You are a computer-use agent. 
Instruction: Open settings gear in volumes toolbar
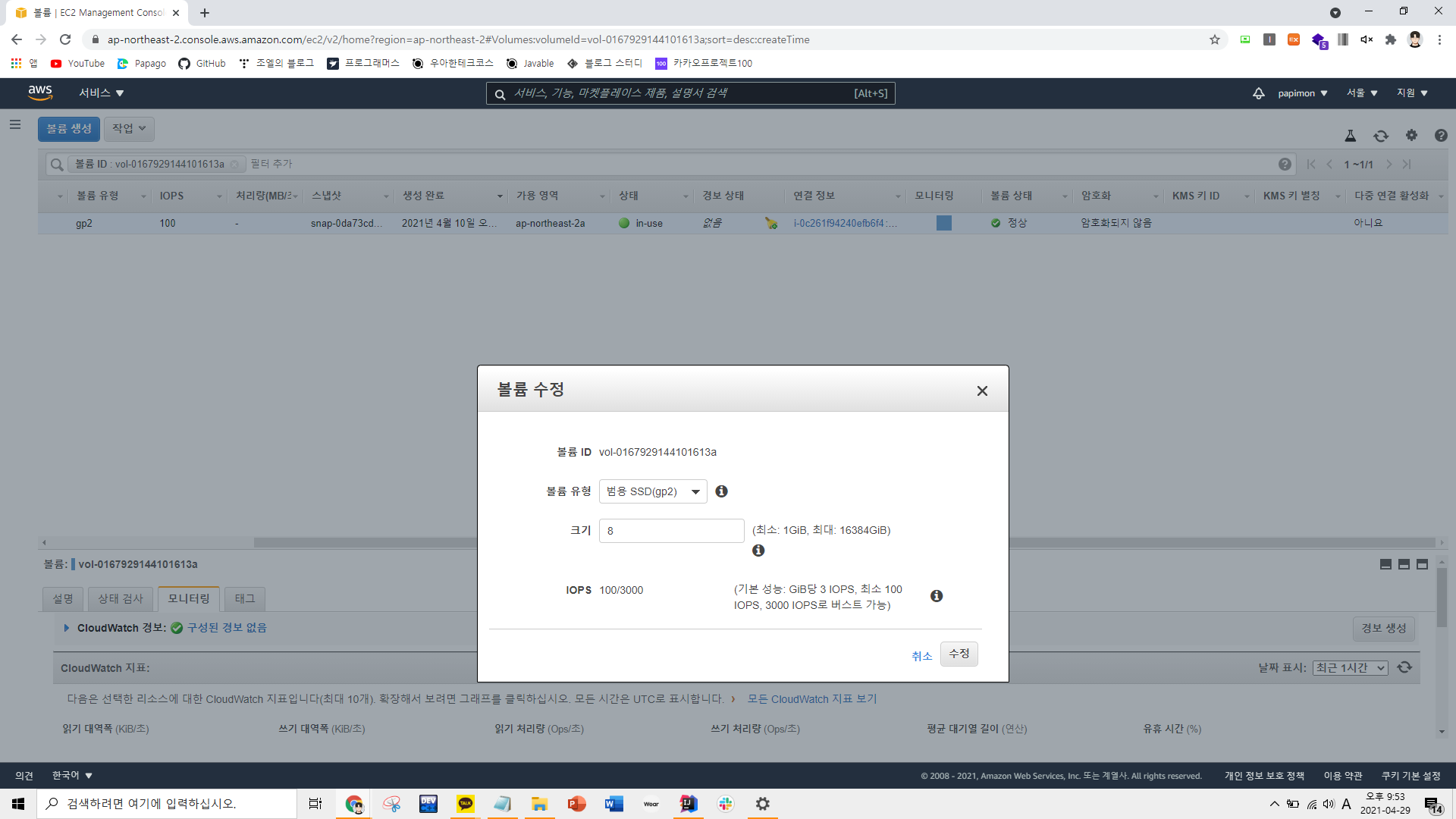click(1411, 135)
